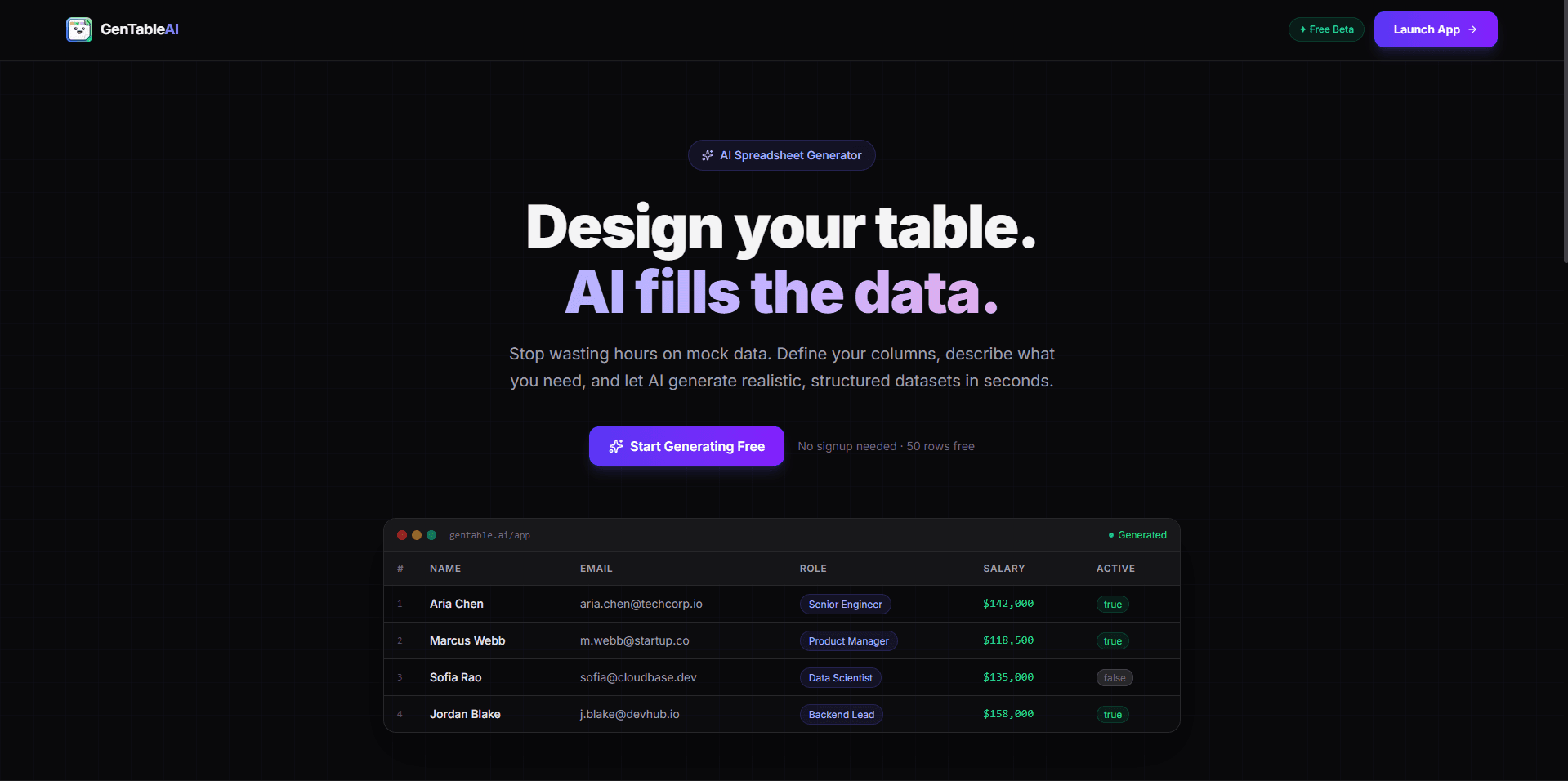
Task: Open Marcus Webb's Product Manager role picker
Action: (848, 640)
